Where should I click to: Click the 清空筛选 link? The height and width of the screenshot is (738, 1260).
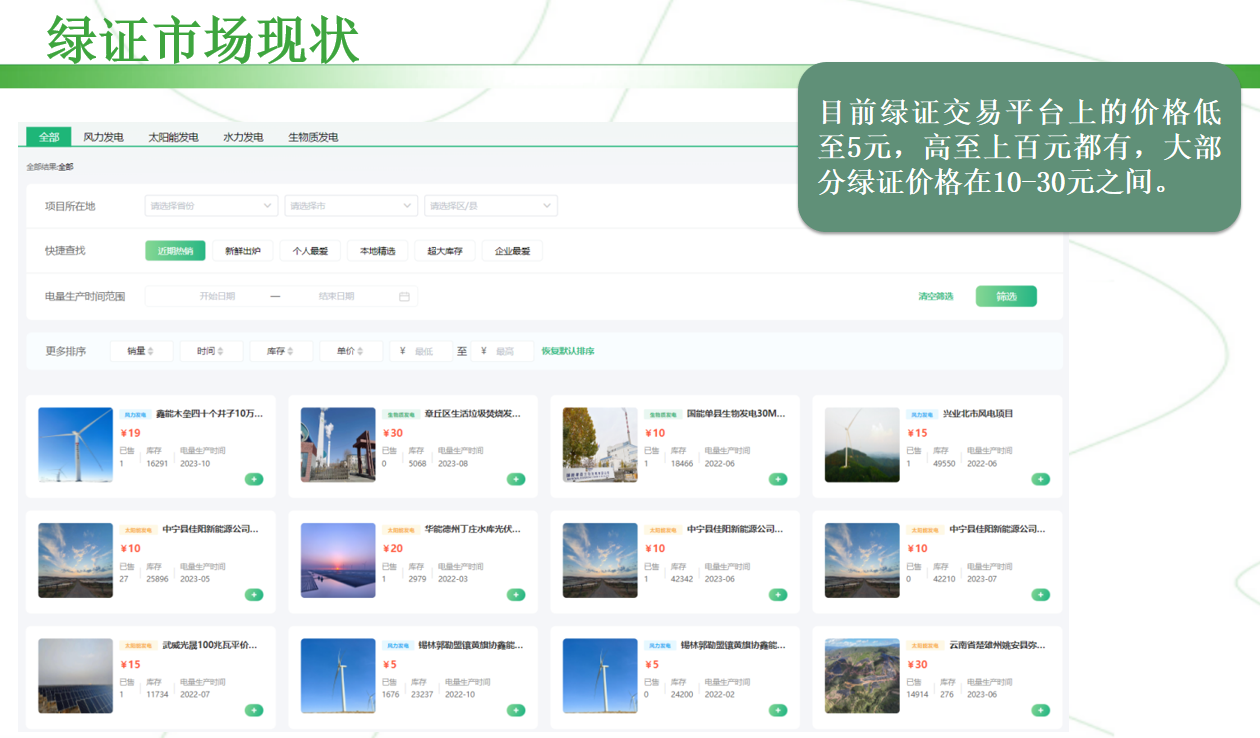(x=936, y=297)
